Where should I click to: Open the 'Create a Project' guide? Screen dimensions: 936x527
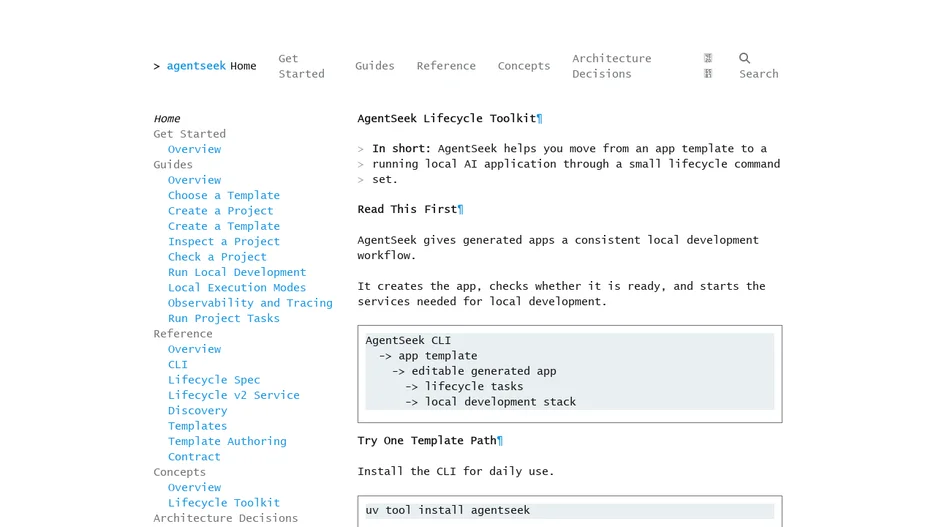[220, 211]
